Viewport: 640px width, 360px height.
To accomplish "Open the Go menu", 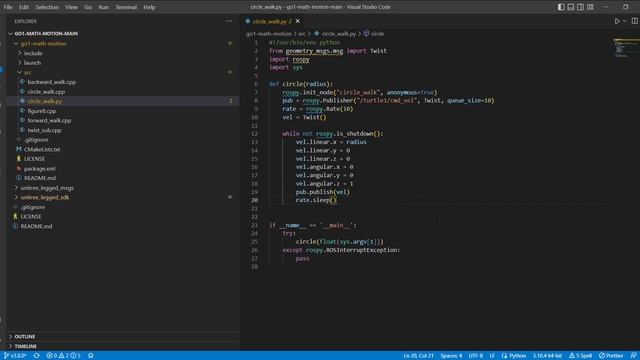I will point(88,7).
